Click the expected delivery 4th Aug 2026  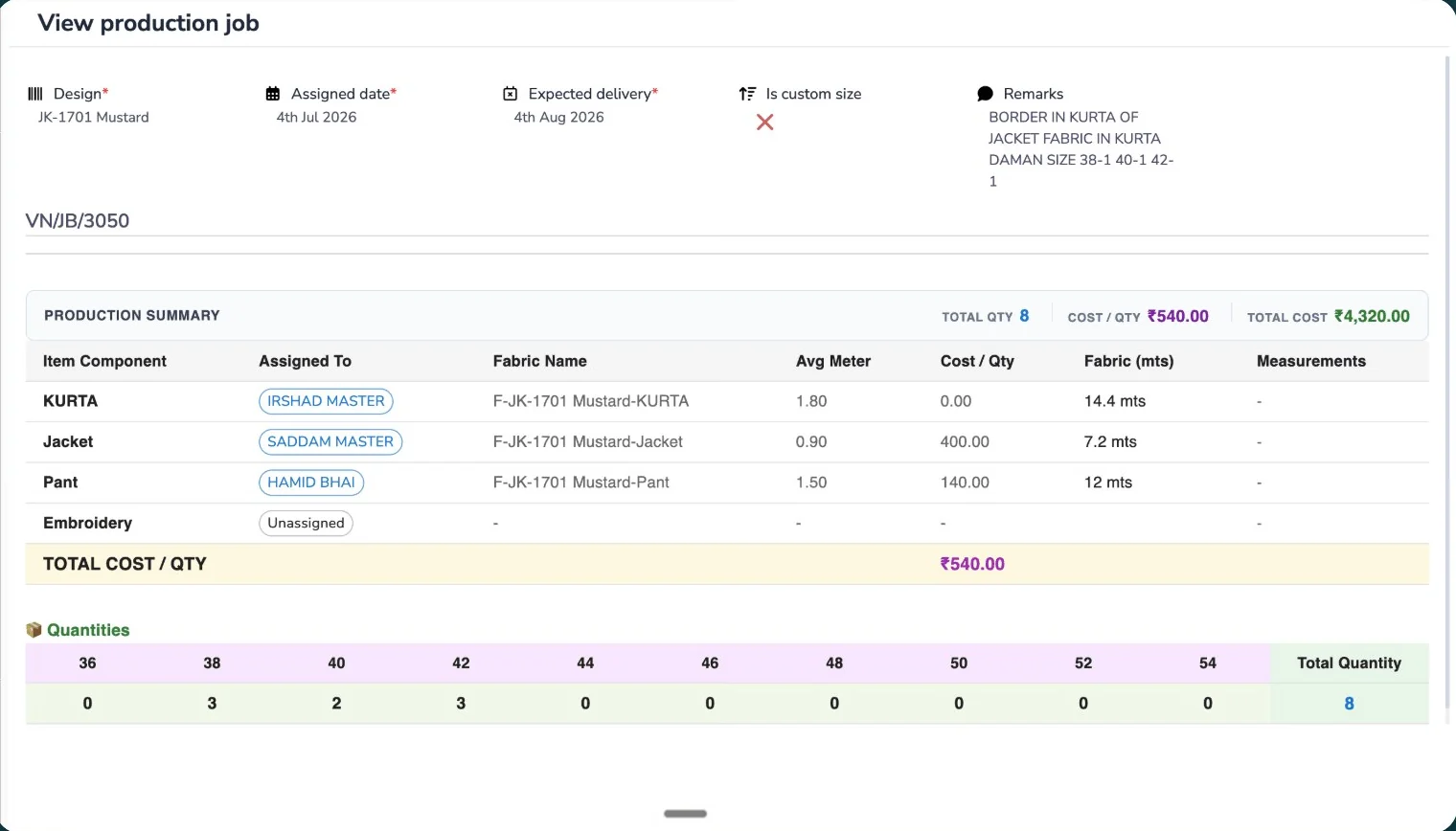pyautogui.click(x=558, y=117)
